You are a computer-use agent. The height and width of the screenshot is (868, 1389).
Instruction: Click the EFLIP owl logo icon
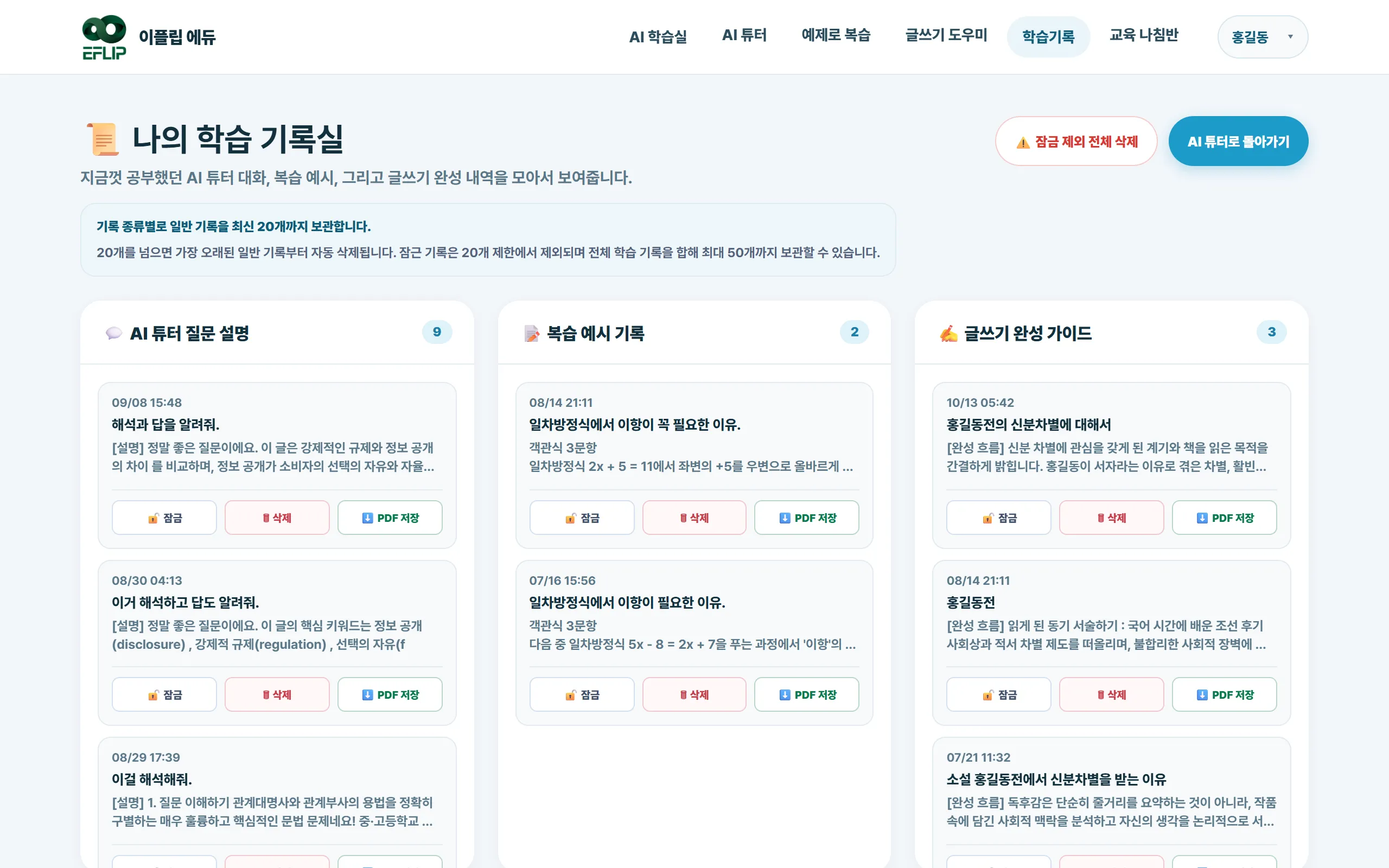pyautogui.click(x=104, y=37)
